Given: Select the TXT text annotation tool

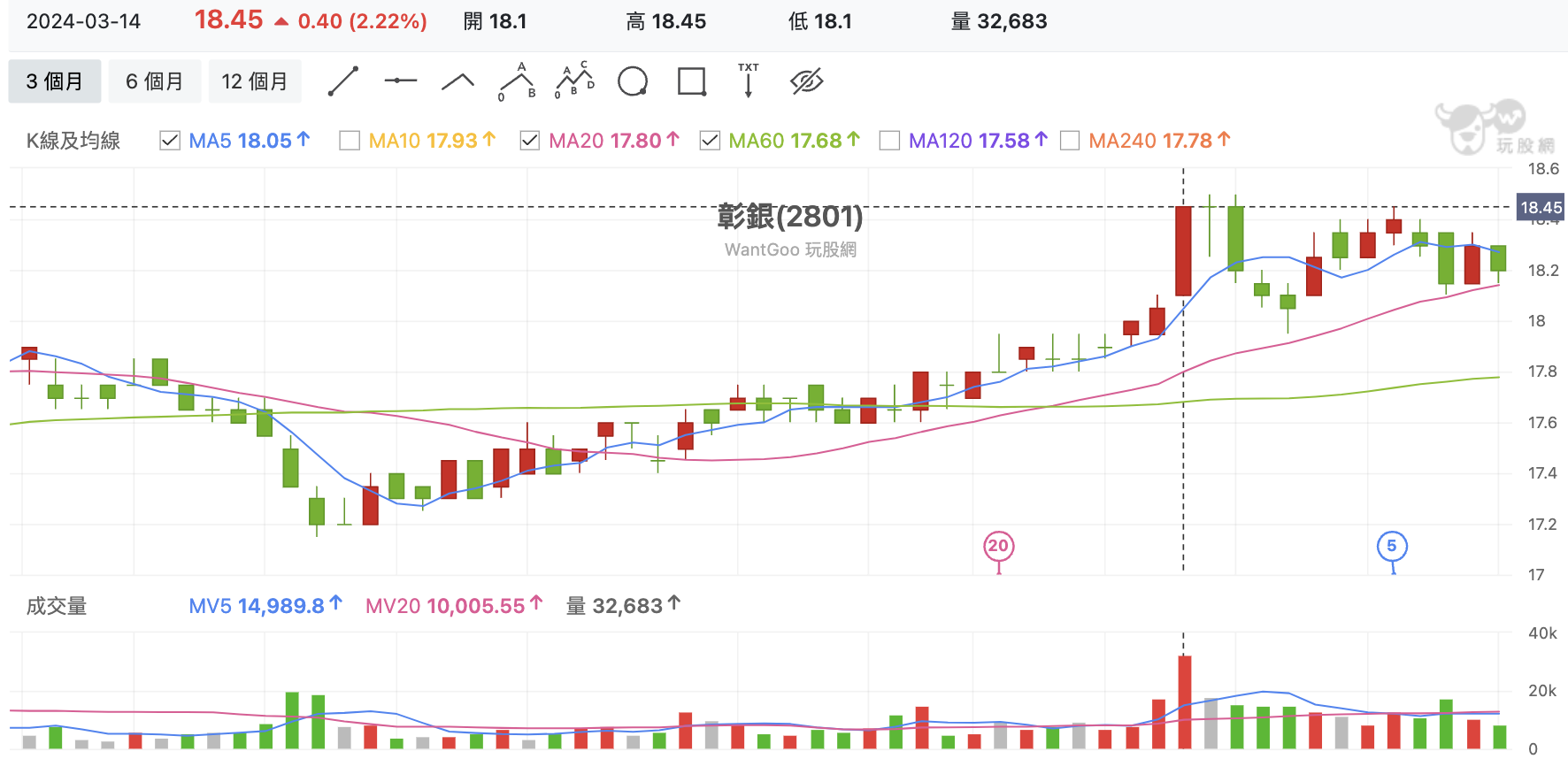Looking at the screenshot, I should tap(749, 80).
